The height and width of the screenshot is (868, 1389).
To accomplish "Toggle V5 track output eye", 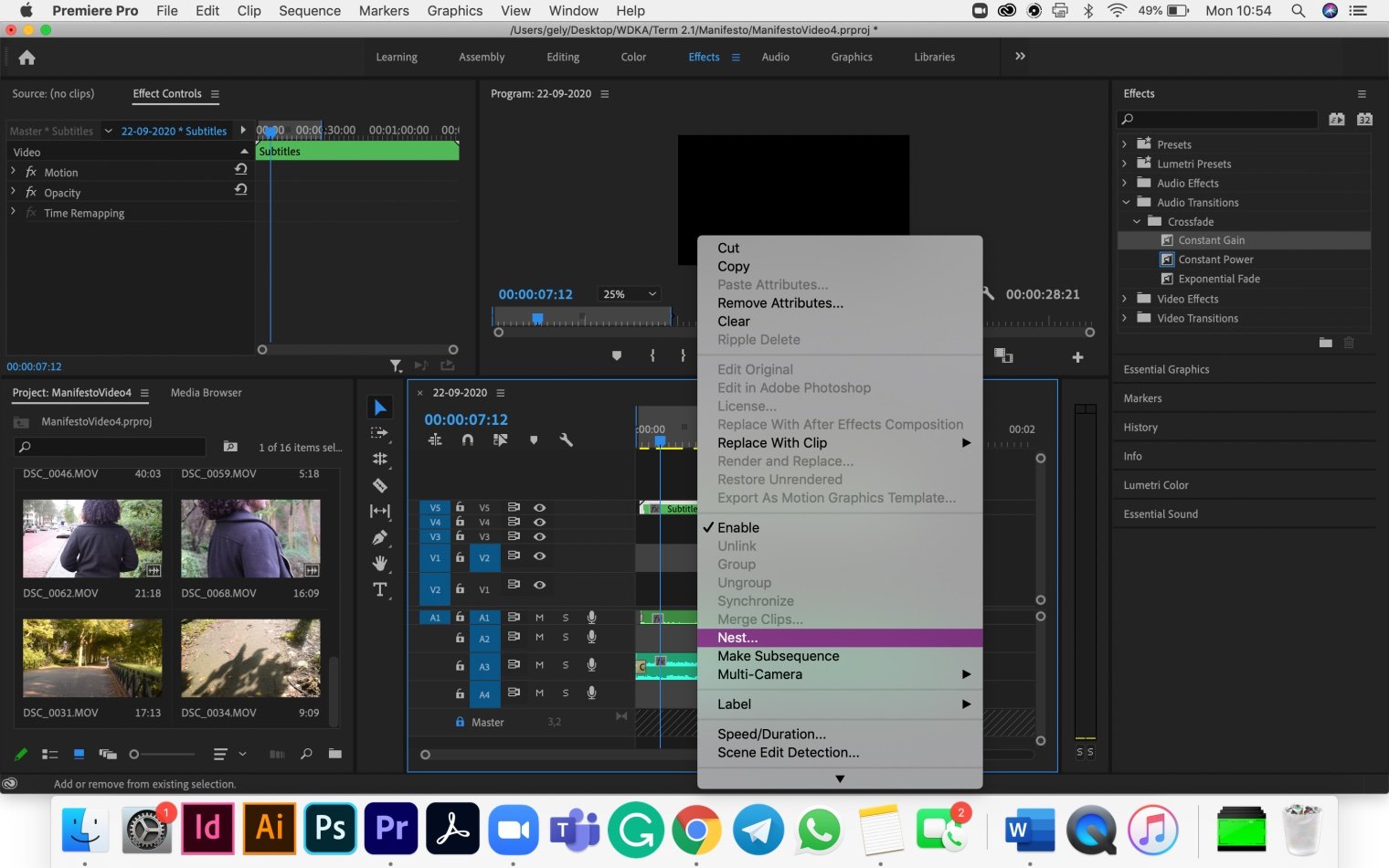I will point(539,507).
